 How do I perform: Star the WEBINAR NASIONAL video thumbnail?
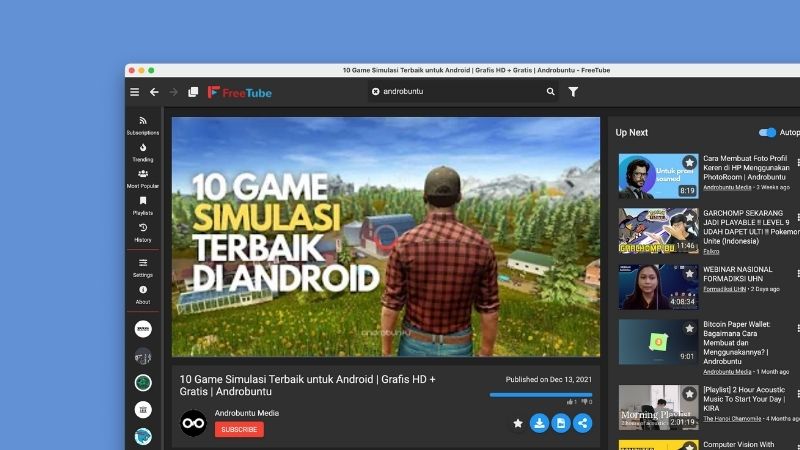689,273
